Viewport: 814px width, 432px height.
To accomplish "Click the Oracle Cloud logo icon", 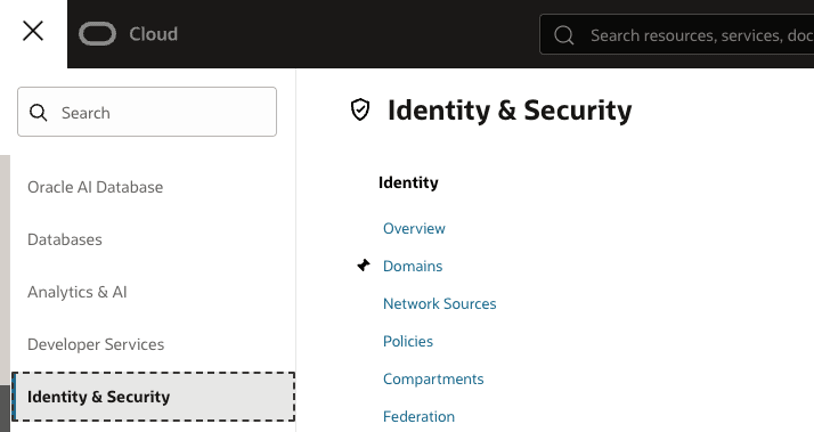I will click(x=98, y=34).
